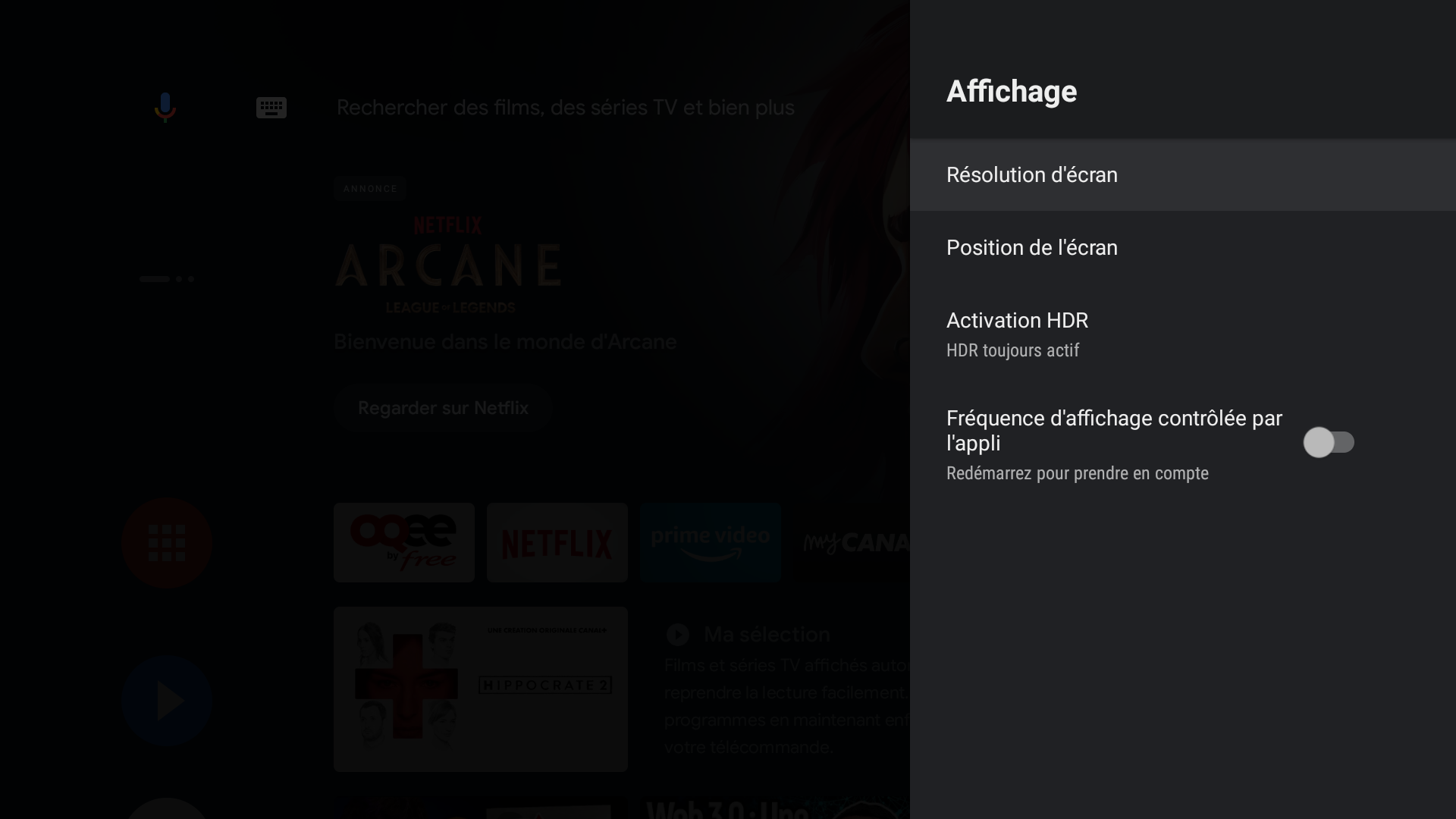The width and height of the screenshot is (1456, 819).
Task: Open Résolution d'écran setting
Action: 1183,174
